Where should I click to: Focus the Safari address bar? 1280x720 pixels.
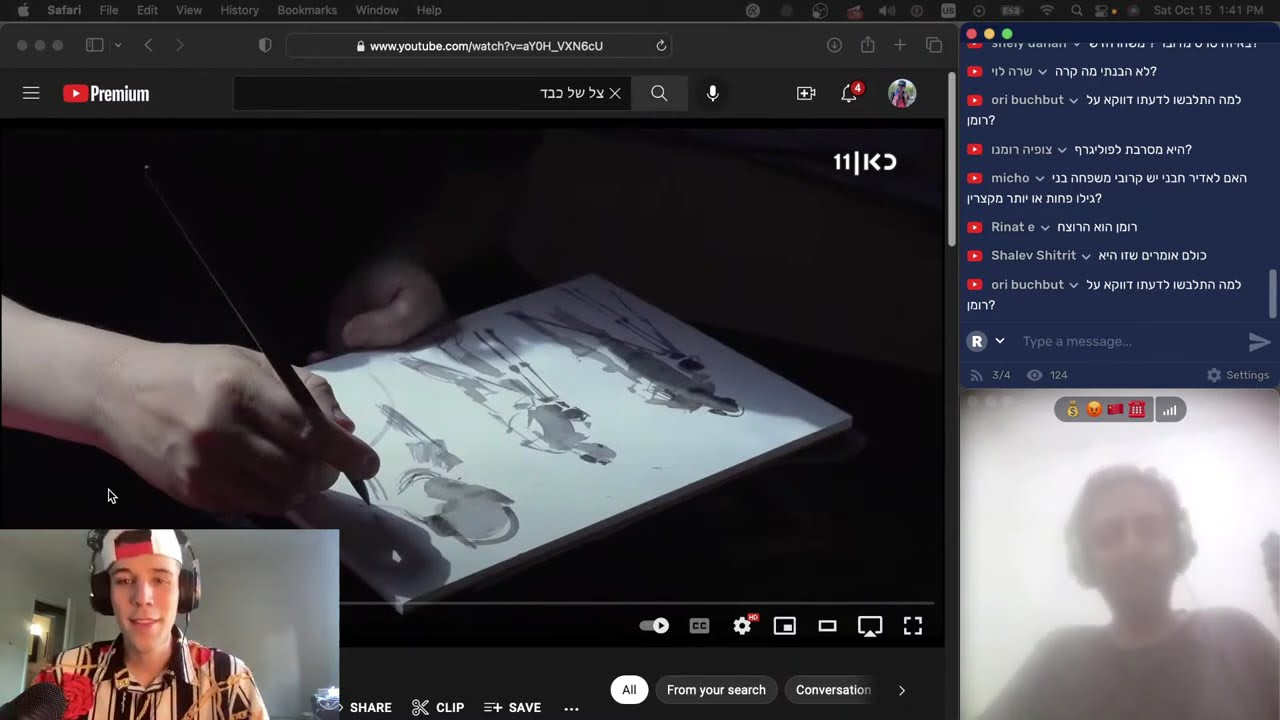[x=479, y=46]
